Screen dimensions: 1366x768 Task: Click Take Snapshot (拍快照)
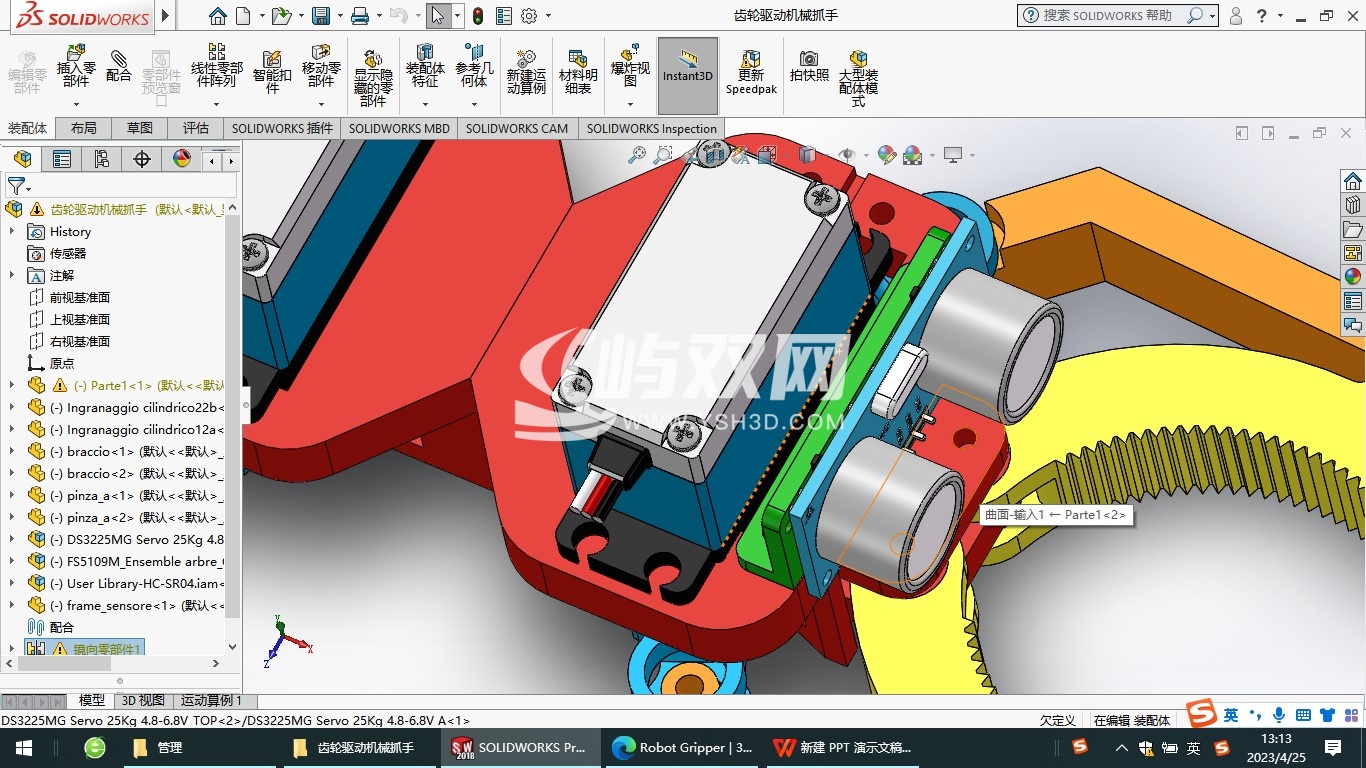tap(809, 67)
